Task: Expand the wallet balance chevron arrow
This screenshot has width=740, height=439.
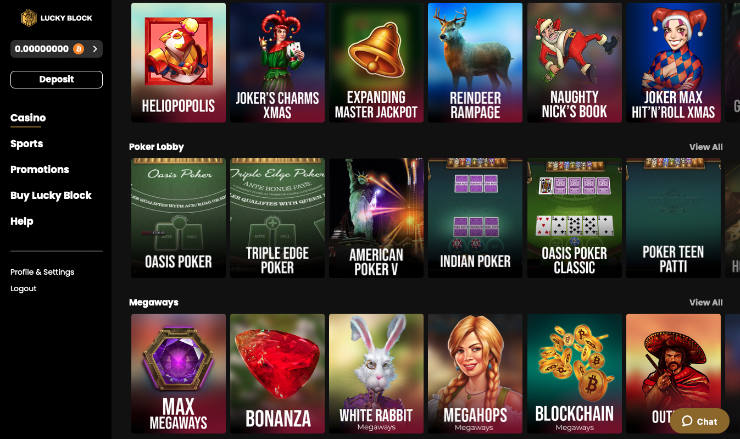Action: pos(95,49)
